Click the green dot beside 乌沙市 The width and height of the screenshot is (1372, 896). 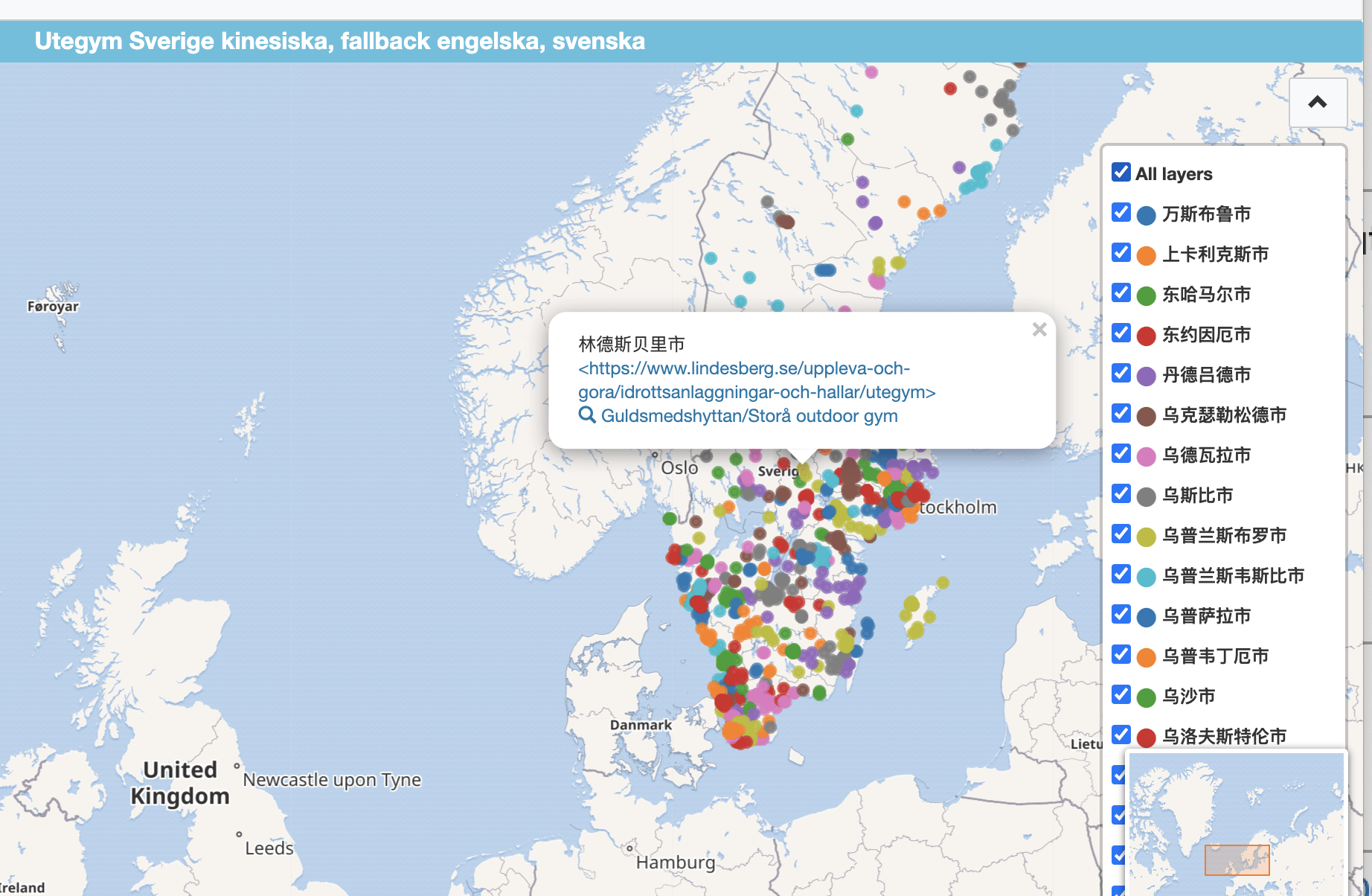1146,697
